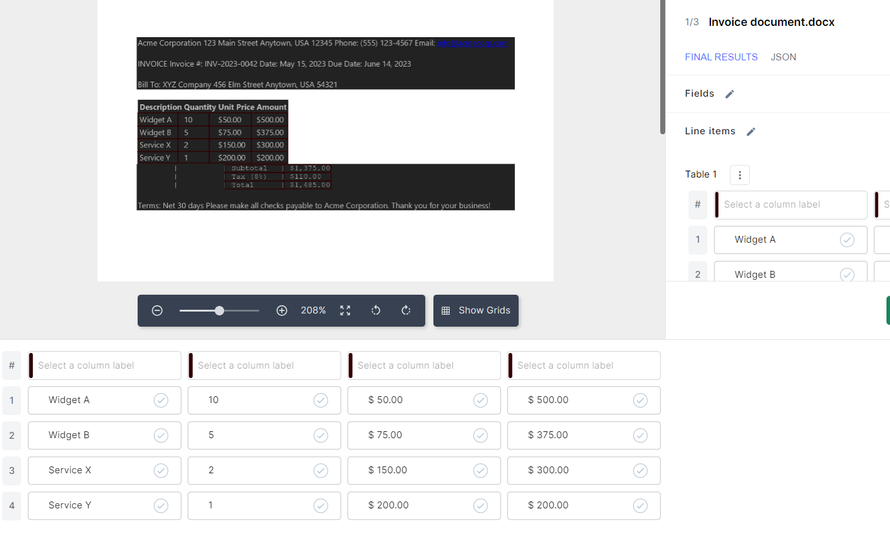Screen dimensions: 890x538
Task: Click the zoom out minus icon
Action: click(x=157, y=311)
